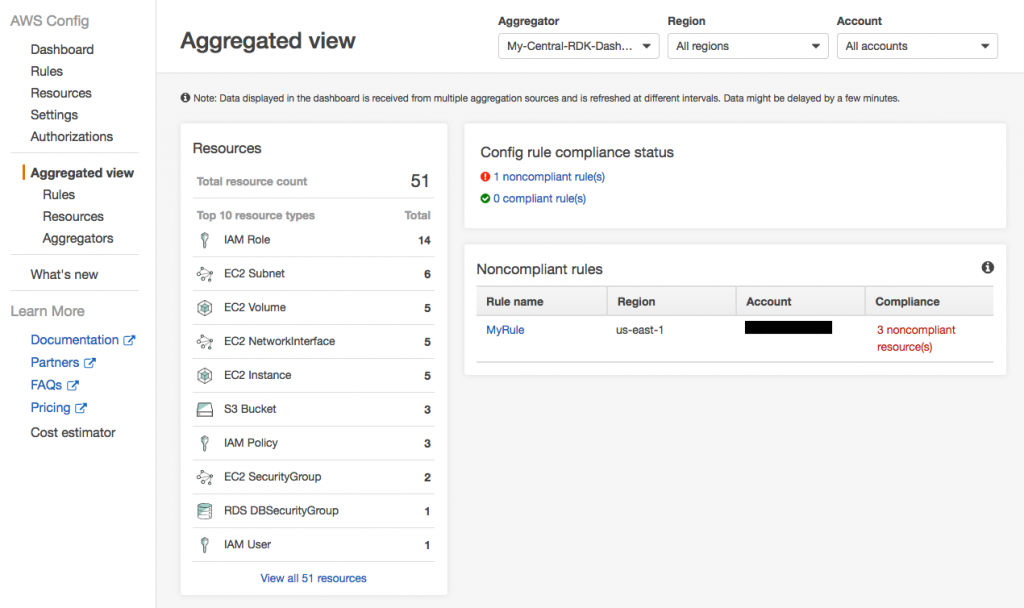Viewport: 1024px width, 608px height.
Task: Click the info icon in Noncompliant rules
Action: (x=988, y=268)
